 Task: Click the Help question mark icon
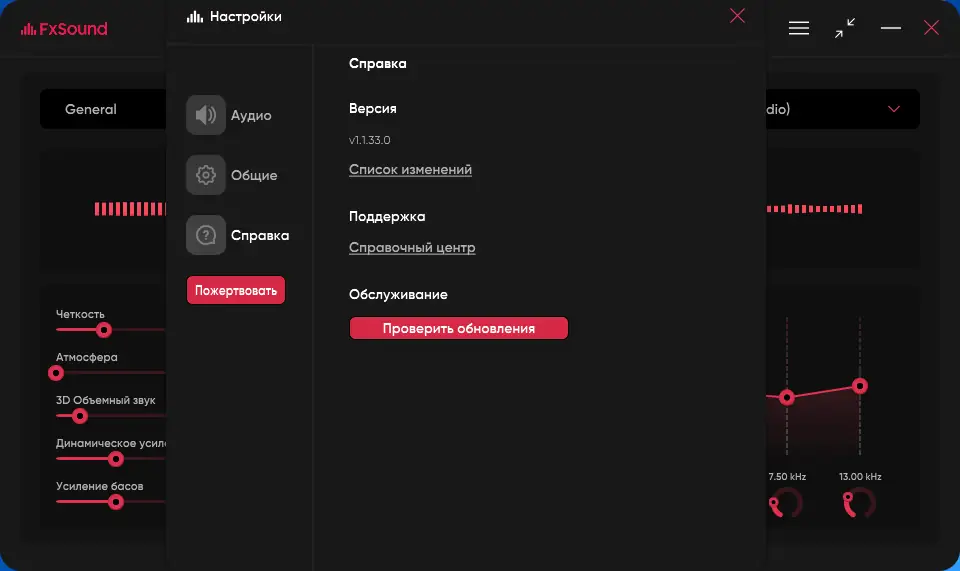(x=205, y=235)
